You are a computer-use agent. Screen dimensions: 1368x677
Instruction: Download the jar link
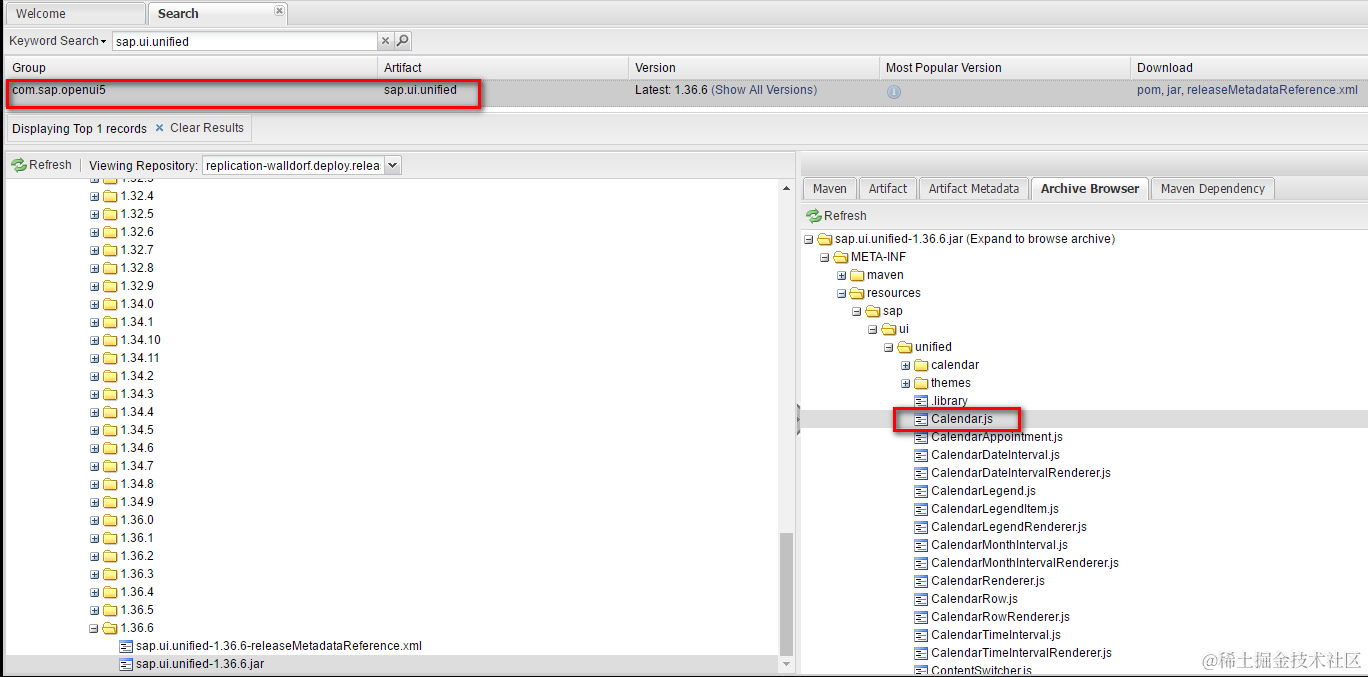(x=1175, y=90)
